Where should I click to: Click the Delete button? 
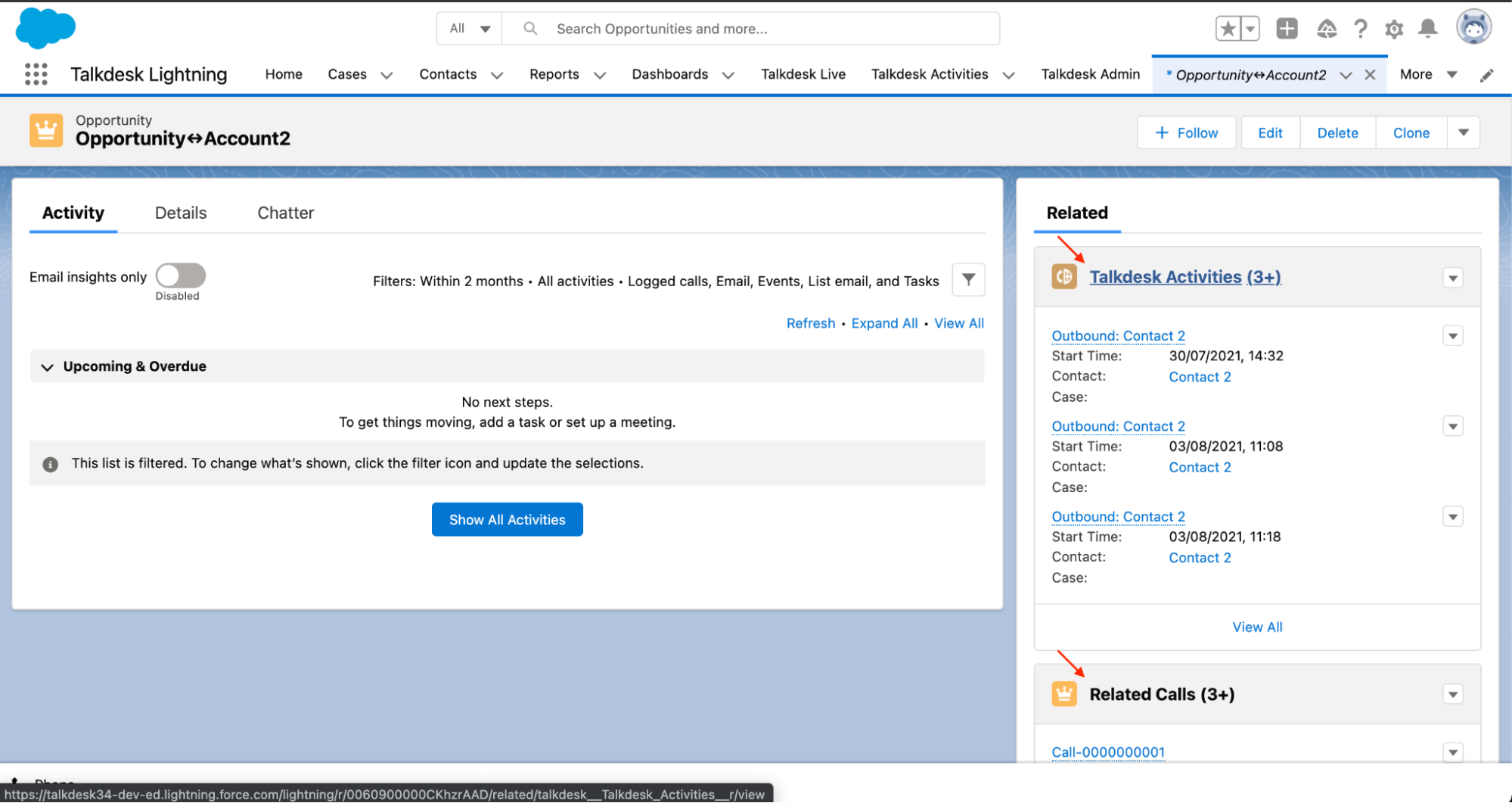(1337, 132)
